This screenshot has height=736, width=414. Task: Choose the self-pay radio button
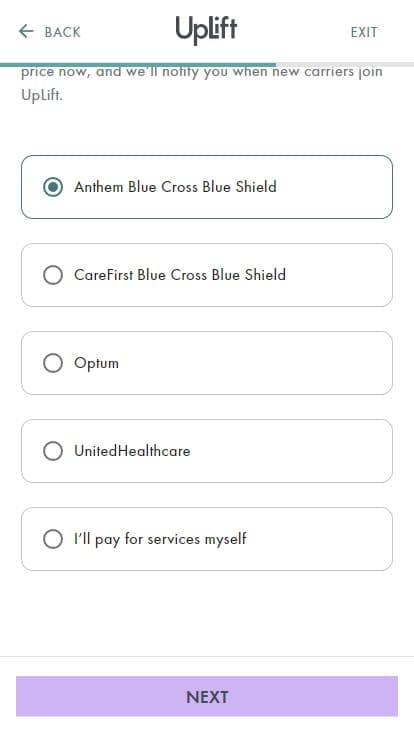click(53, 539)
